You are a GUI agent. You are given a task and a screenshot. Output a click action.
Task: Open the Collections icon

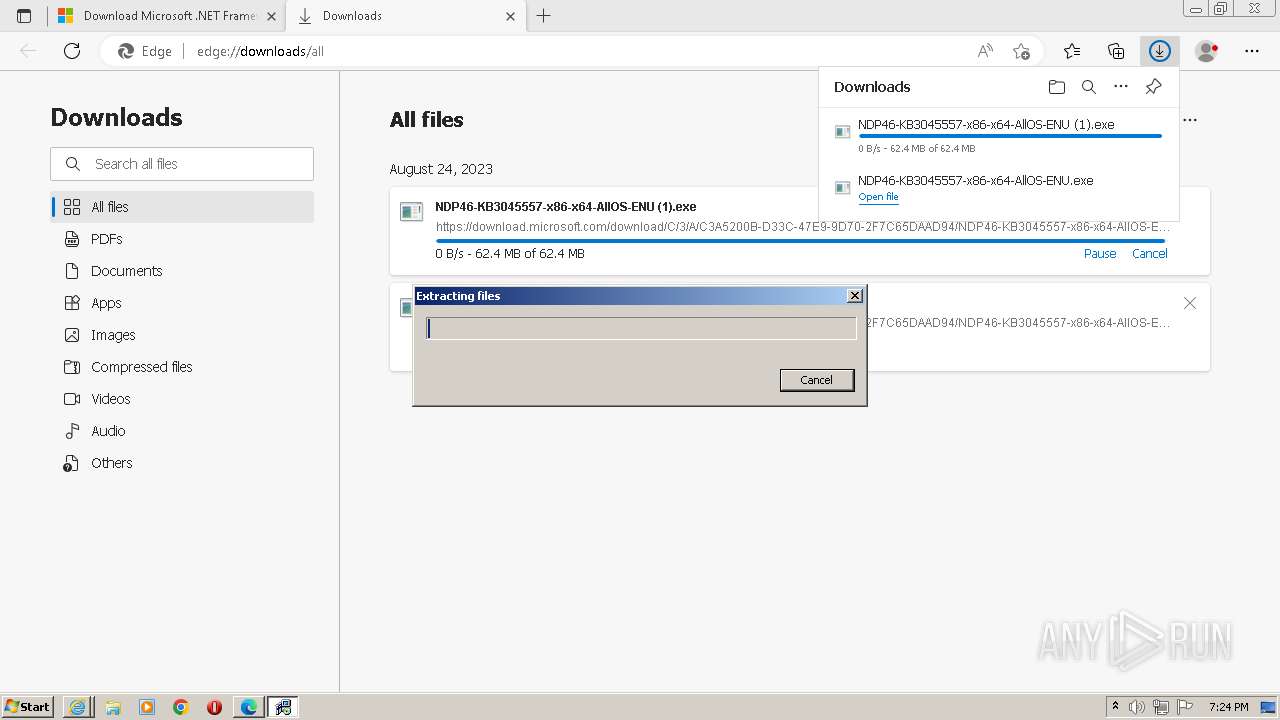1116,51
